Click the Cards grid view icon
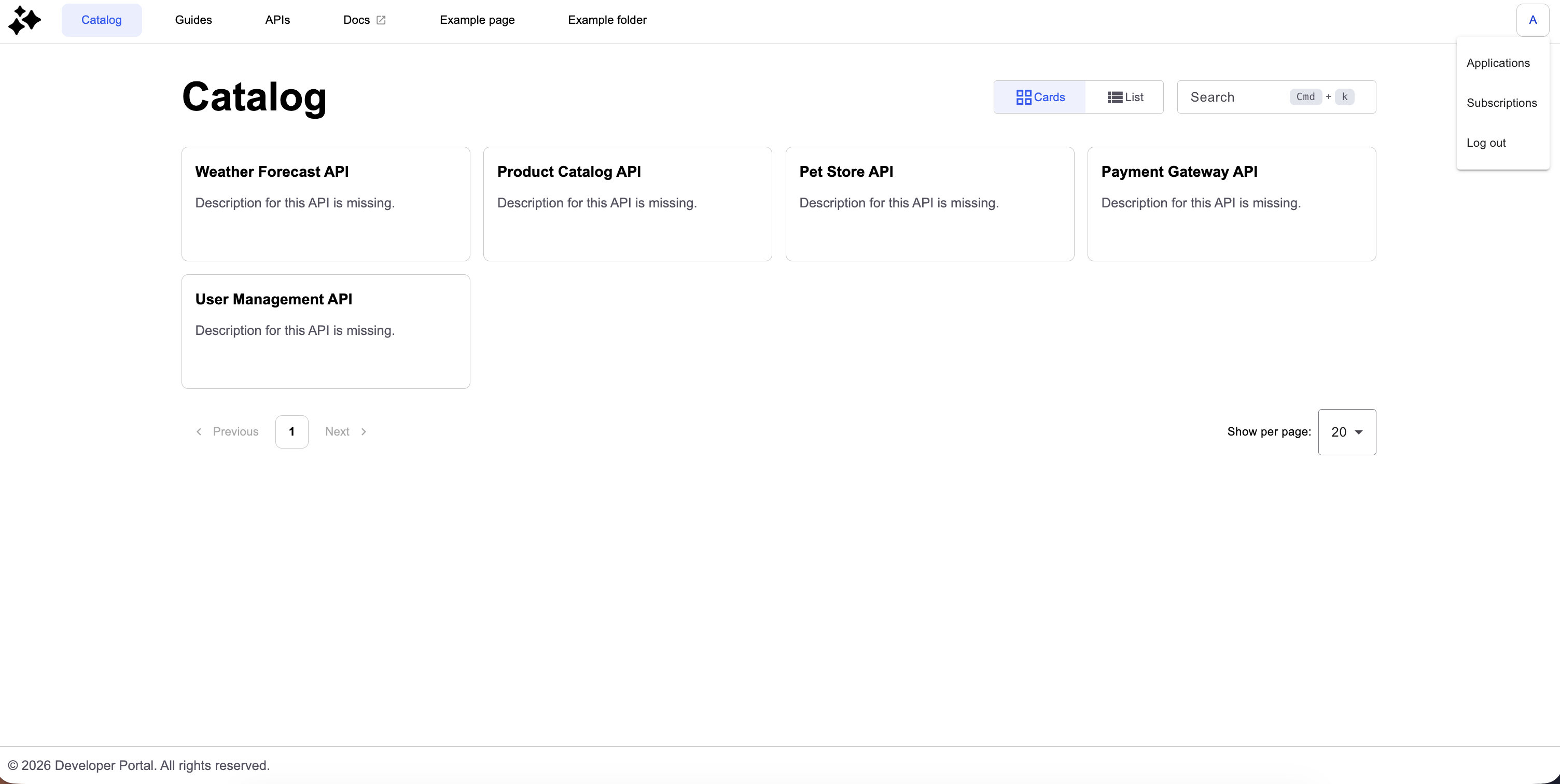This screenshot has width=1560, height=784. (1023, 97)
